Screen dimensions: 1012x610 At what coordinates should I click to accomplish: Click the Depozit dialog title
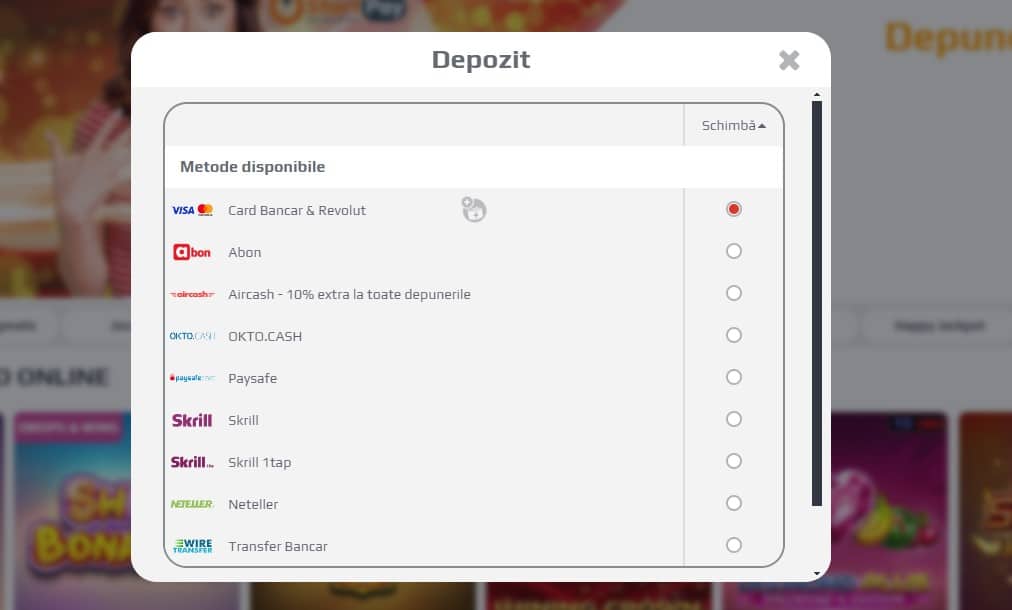[481, 59]
